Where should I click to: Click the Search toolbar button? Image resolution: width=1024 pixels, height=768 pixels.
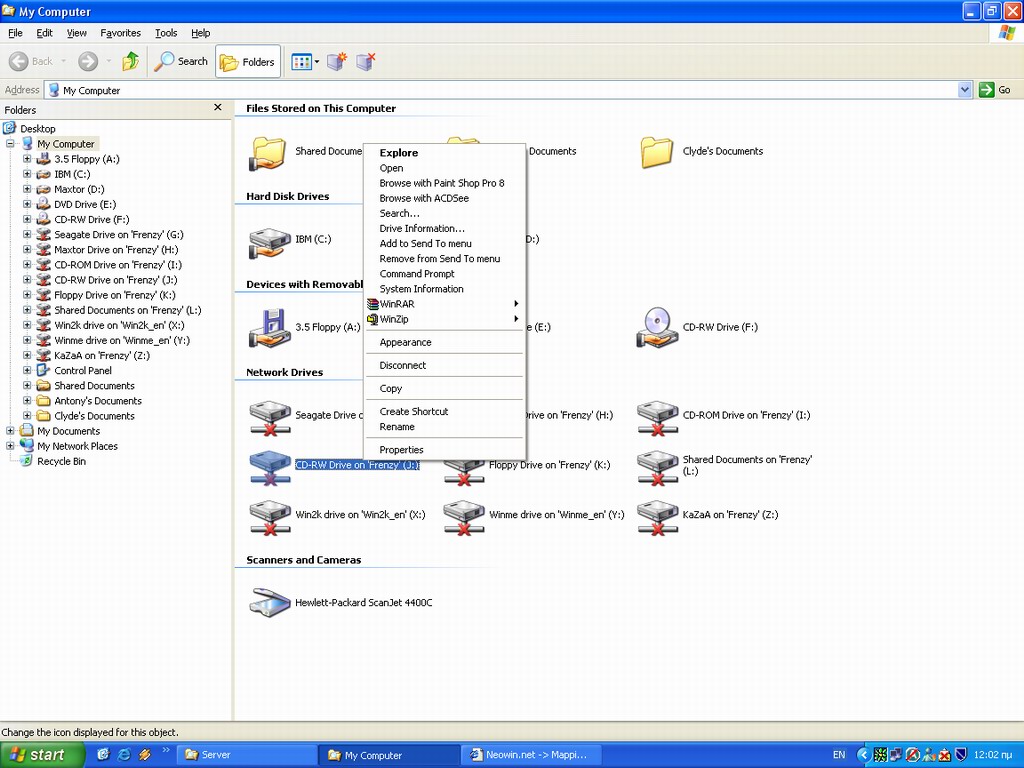click(181, 62)
